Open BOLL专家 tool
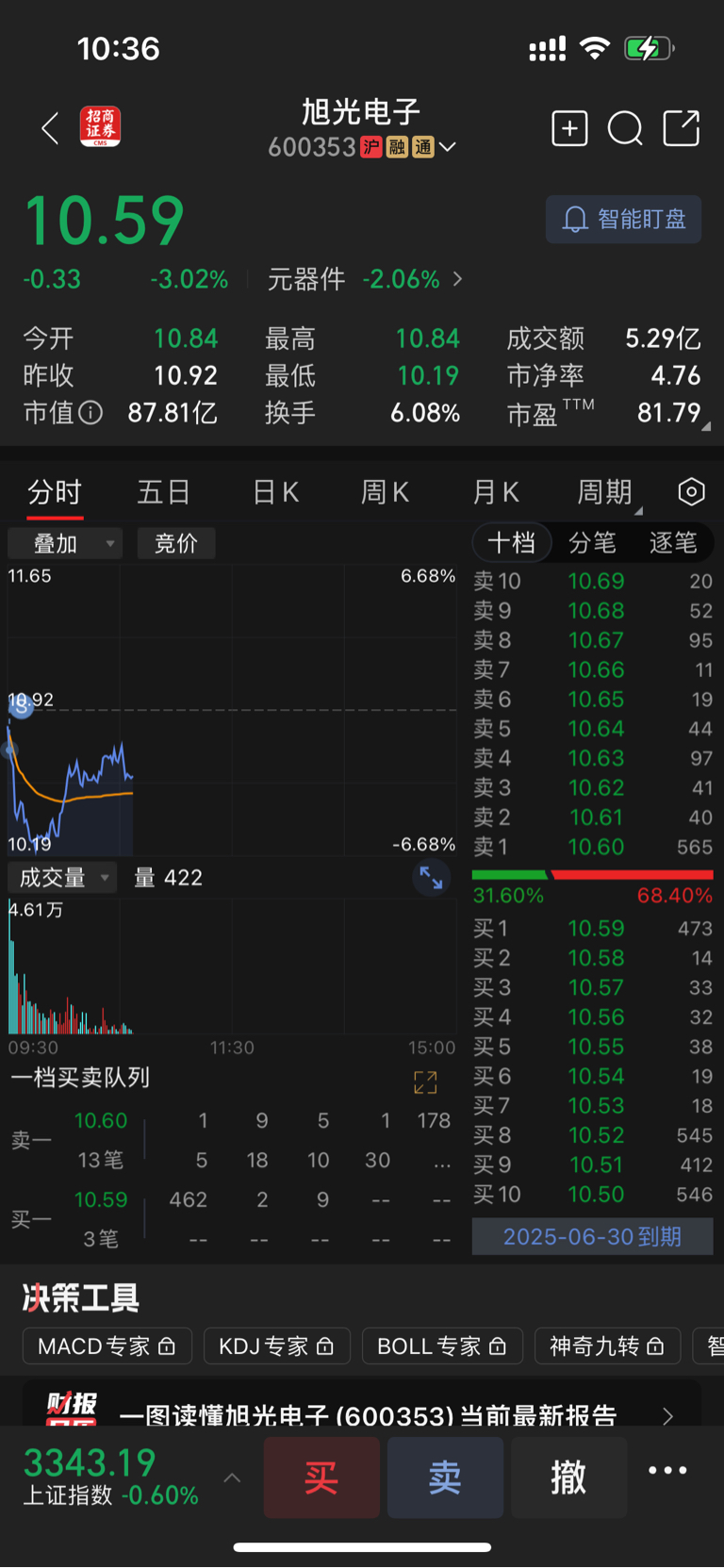 [443, 1345]
